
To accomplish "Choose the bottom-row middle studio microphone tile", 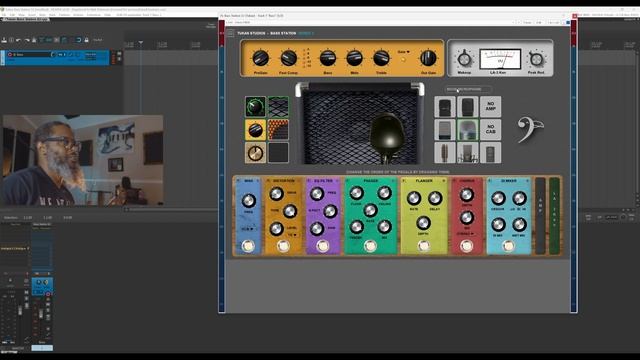I will [468, 153].
